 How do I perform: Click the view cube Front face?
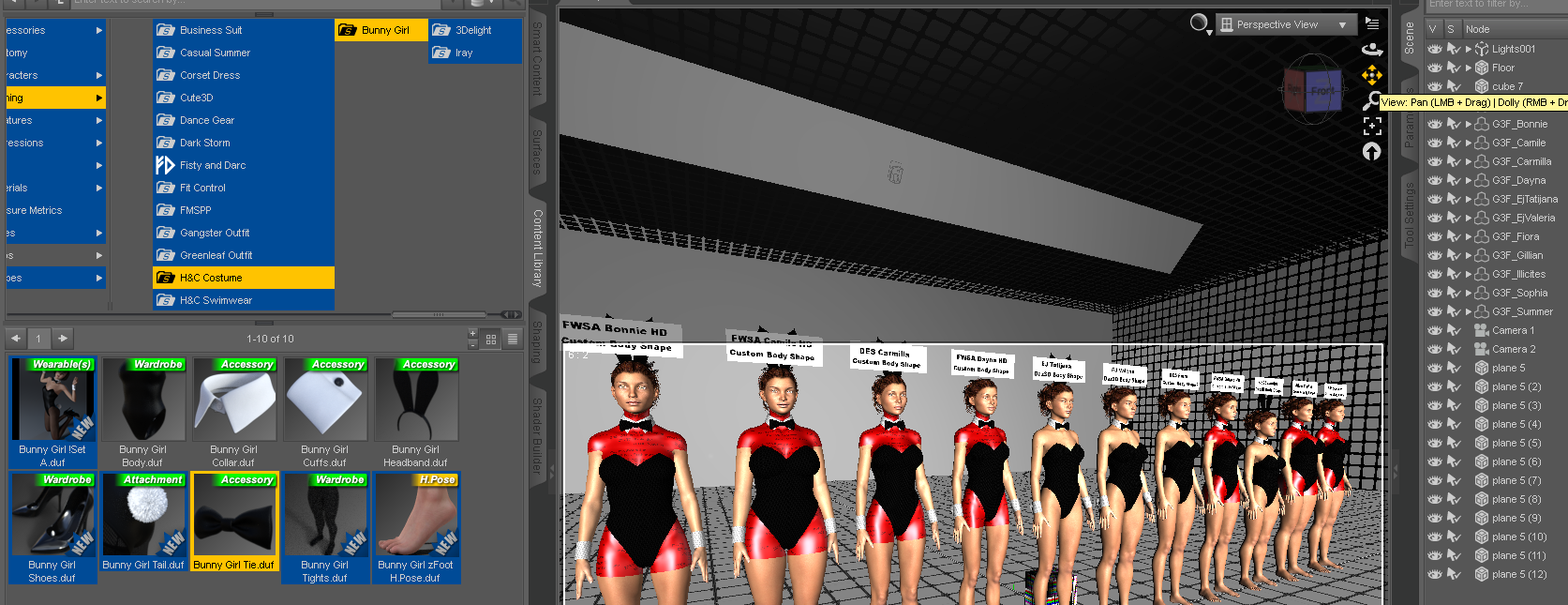tap(1323, 91)
